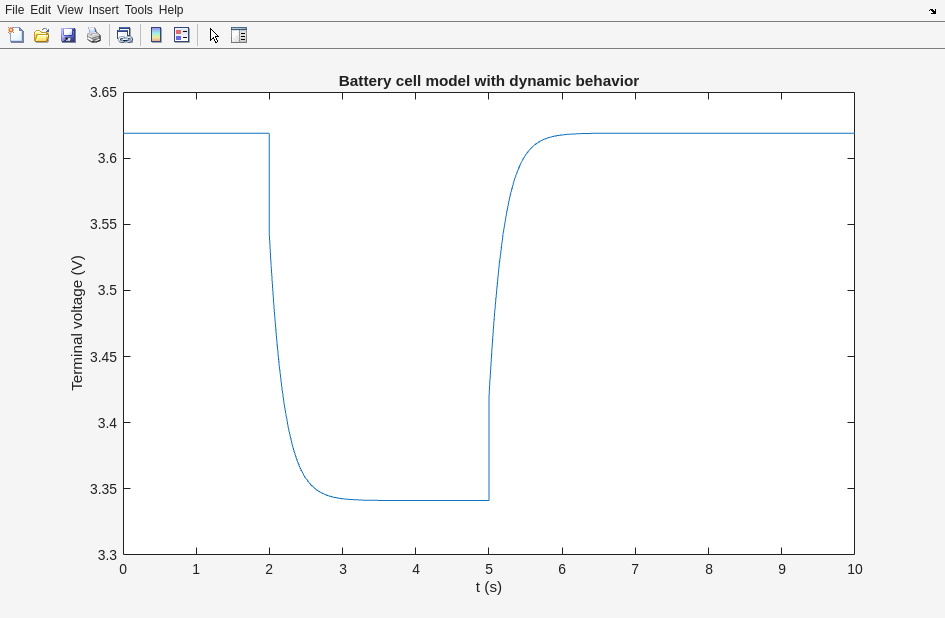945x618 pixels.
Task: Toggle the Link Plot tool
Action: click(124, 35)
